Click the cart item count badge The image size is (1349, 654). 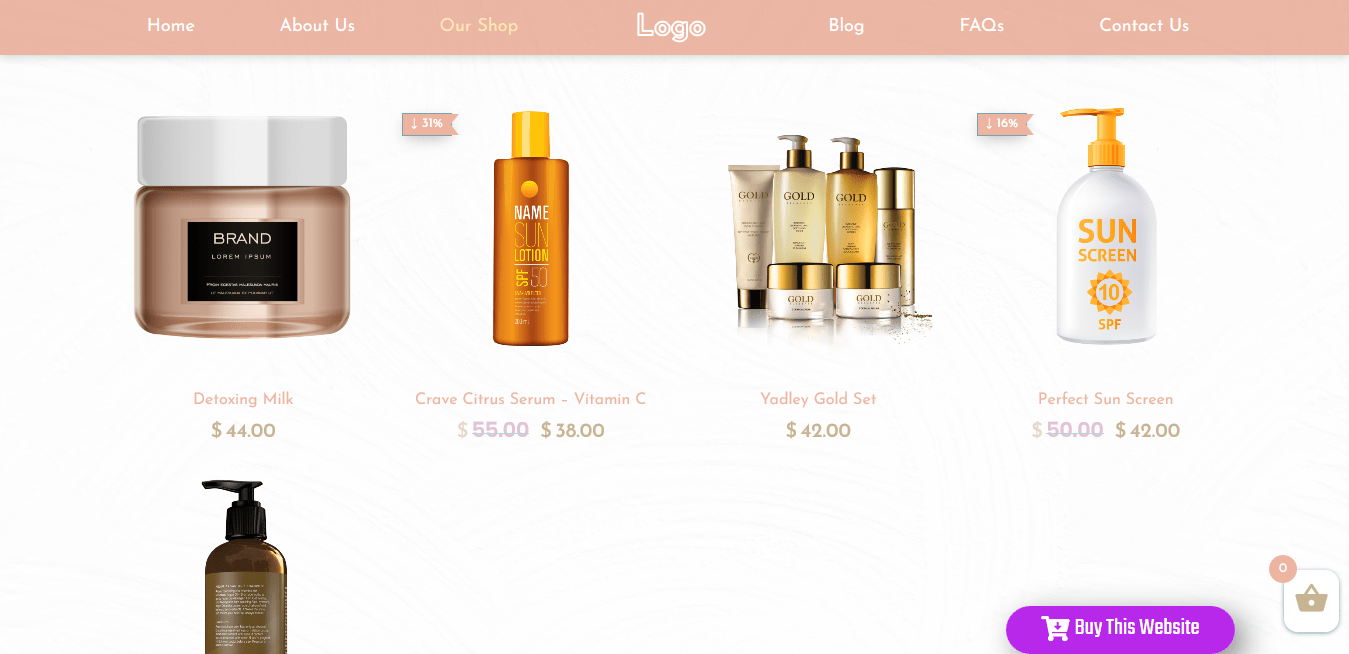click(x=1283, y=569)
